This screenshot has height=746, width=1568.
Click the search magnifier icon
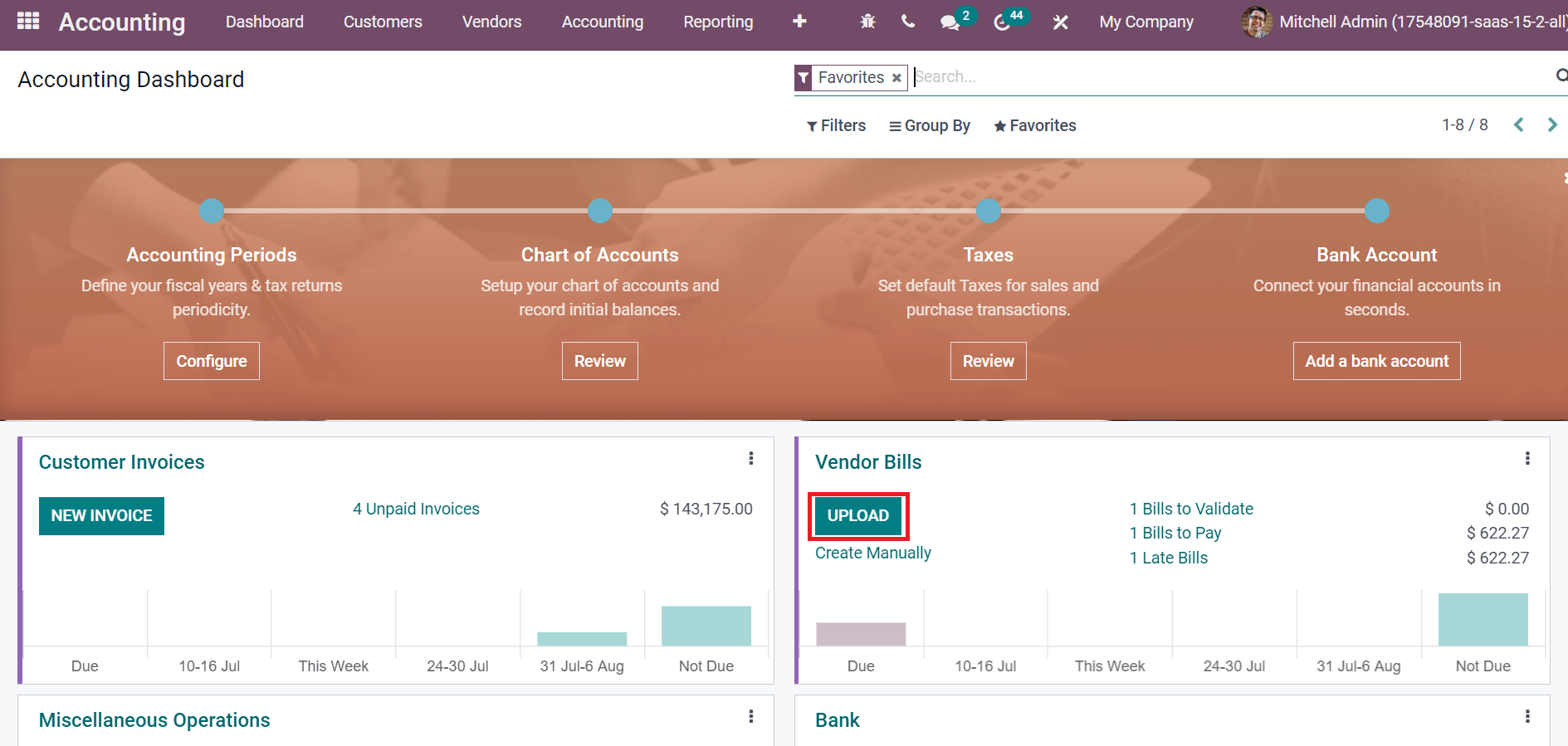[x=1561, y=76]
